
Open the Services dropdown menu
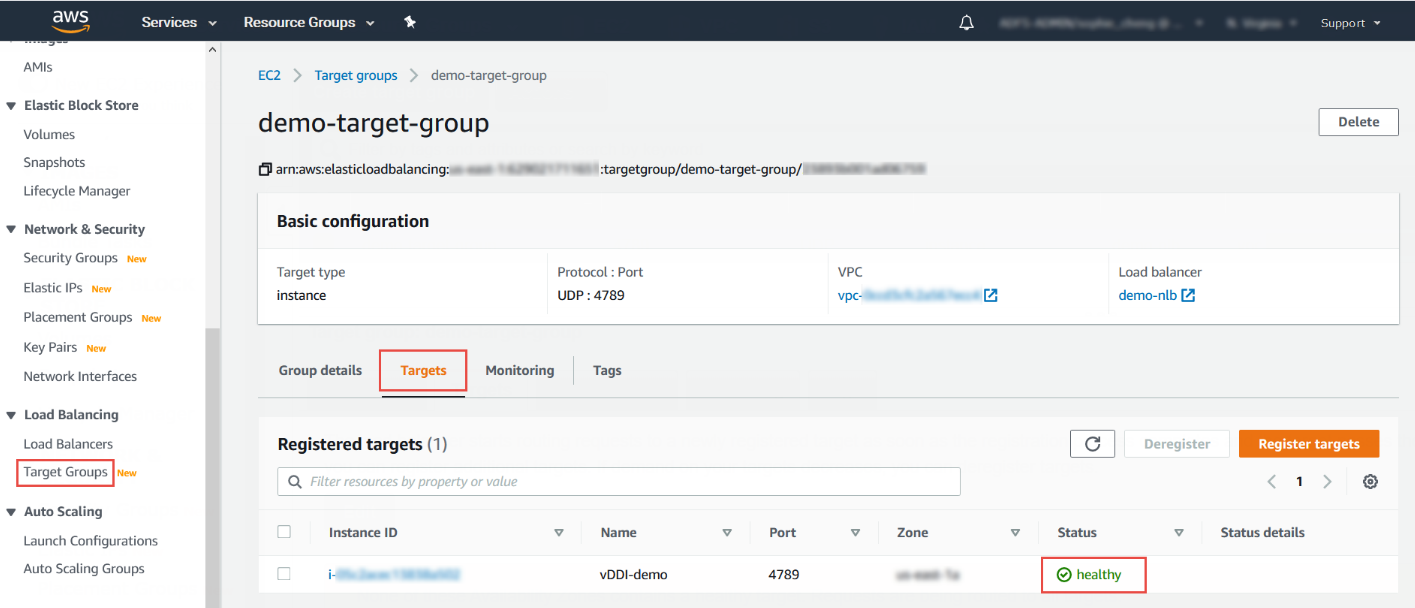point(179,22)
